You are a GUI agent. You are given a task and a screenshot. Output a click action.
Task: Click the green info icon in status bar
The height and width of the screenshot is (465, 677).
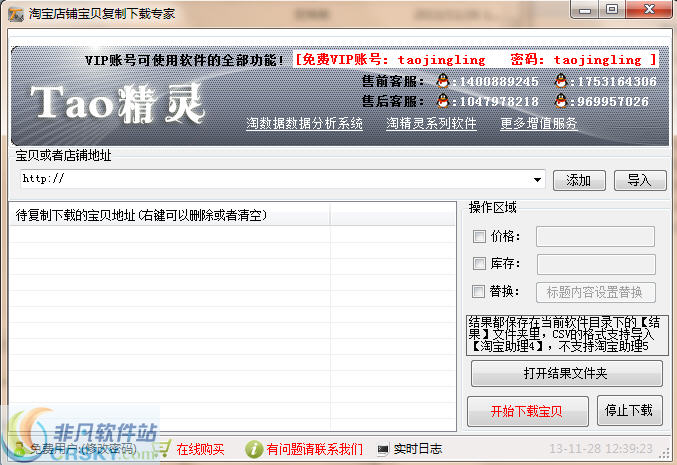[x=253, y=449]
